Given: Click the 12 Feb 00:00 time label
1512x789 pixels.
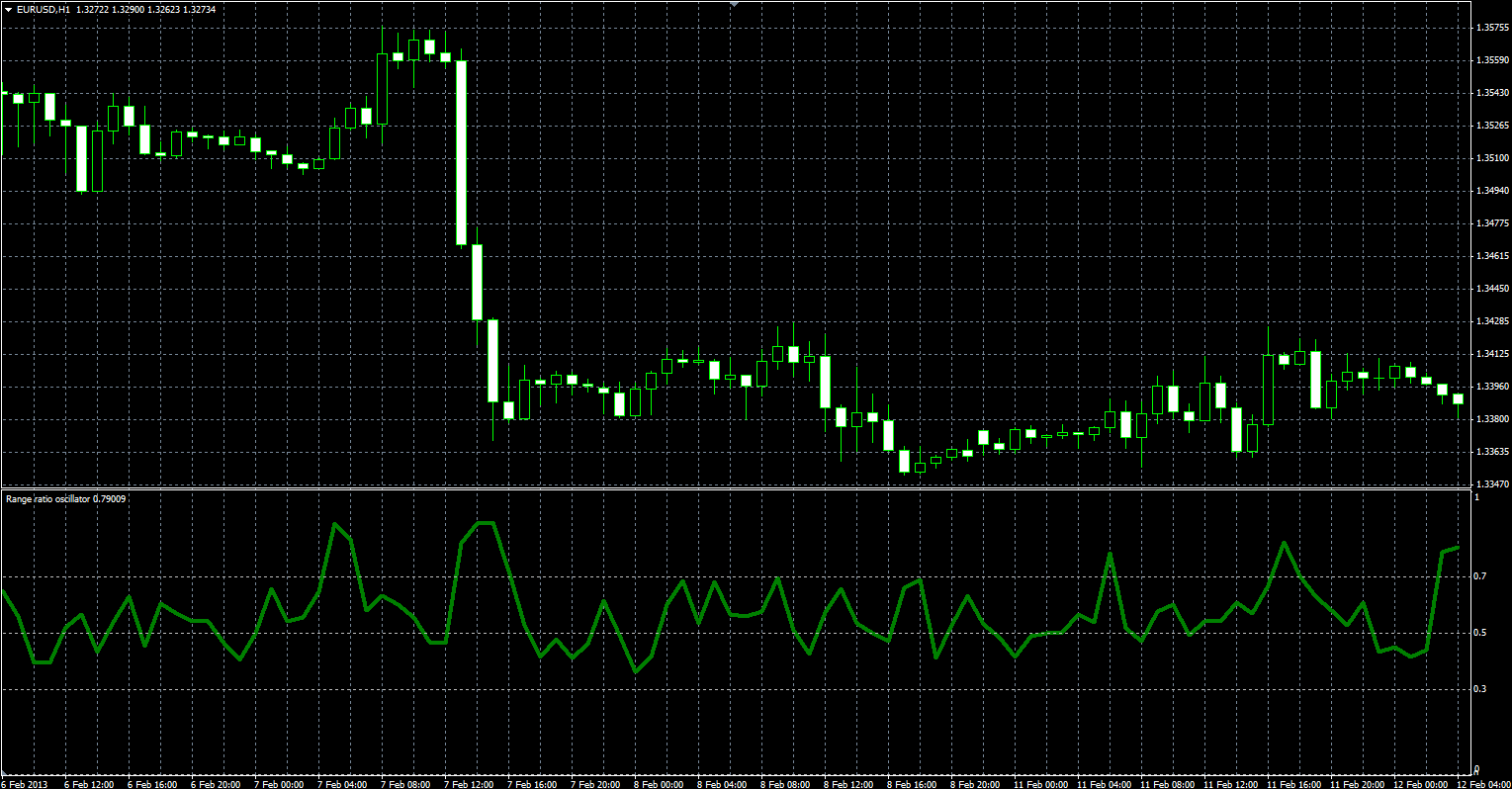Looking at the screenshot, I should 1420,784.
